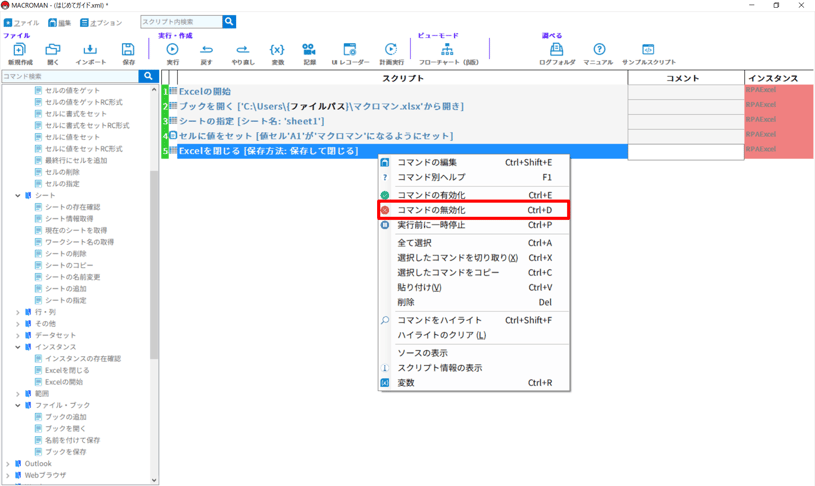This screenshot has width=815, height=486.
Task: Click the インポート (import) icon
Action: coord(90,50)
